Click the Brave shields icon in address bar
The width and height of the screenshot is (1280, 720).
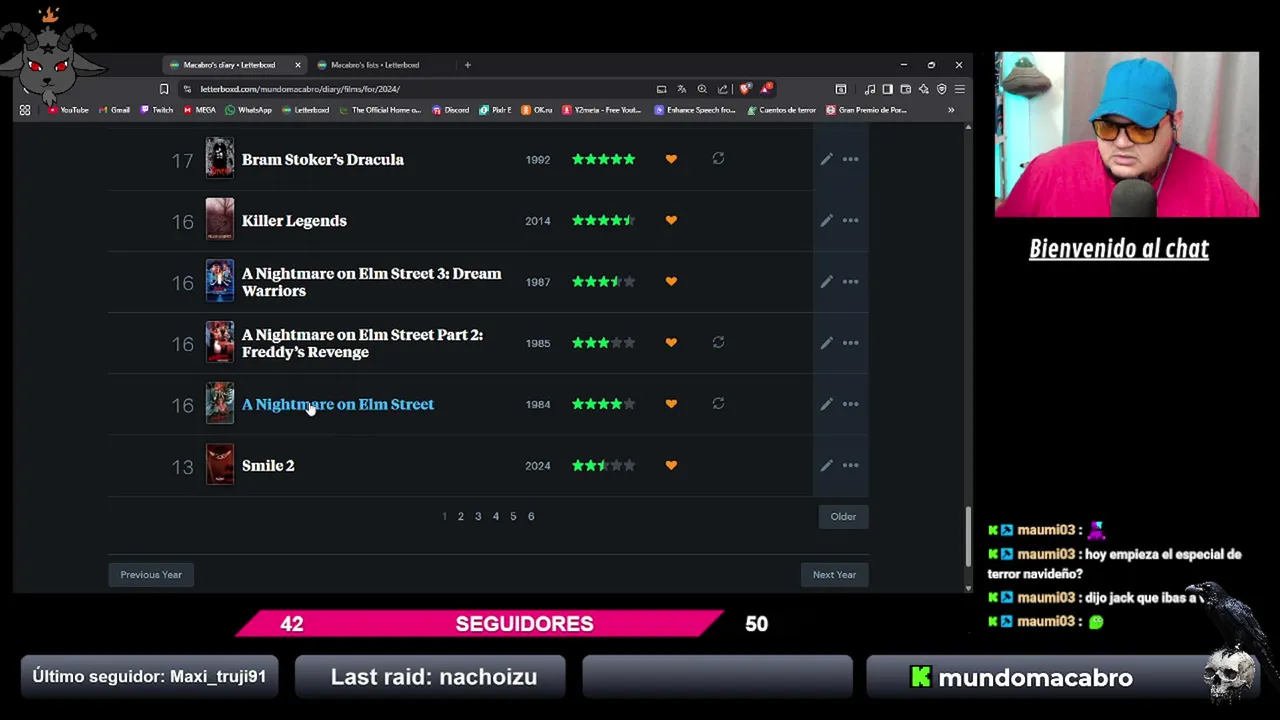pos(745,89)
